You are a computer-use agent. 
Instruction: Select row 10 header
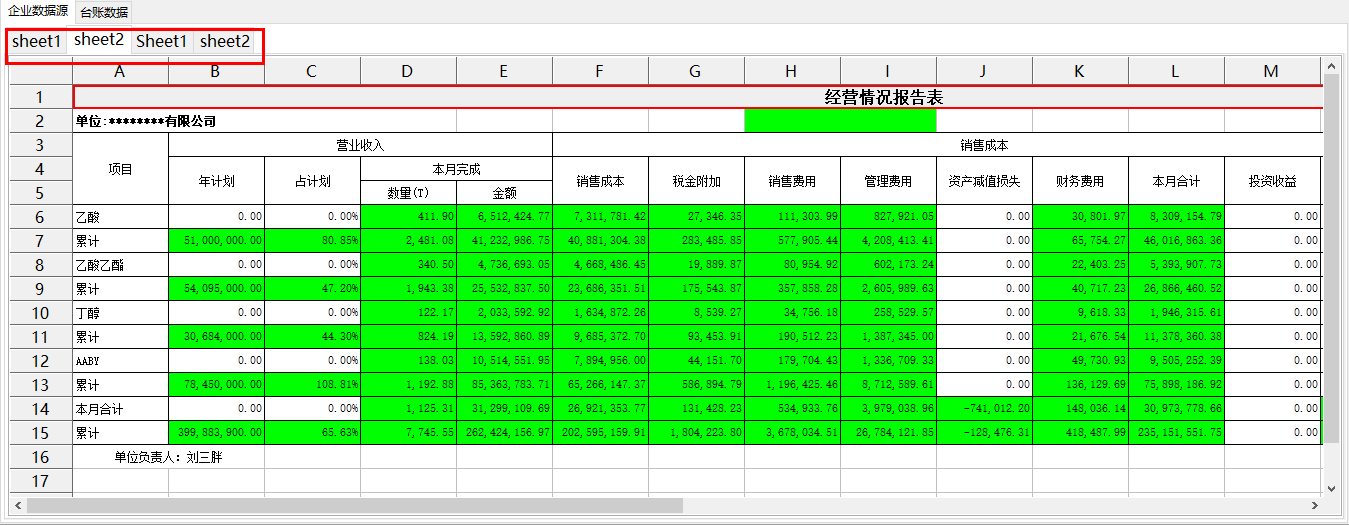click(40, 313)
